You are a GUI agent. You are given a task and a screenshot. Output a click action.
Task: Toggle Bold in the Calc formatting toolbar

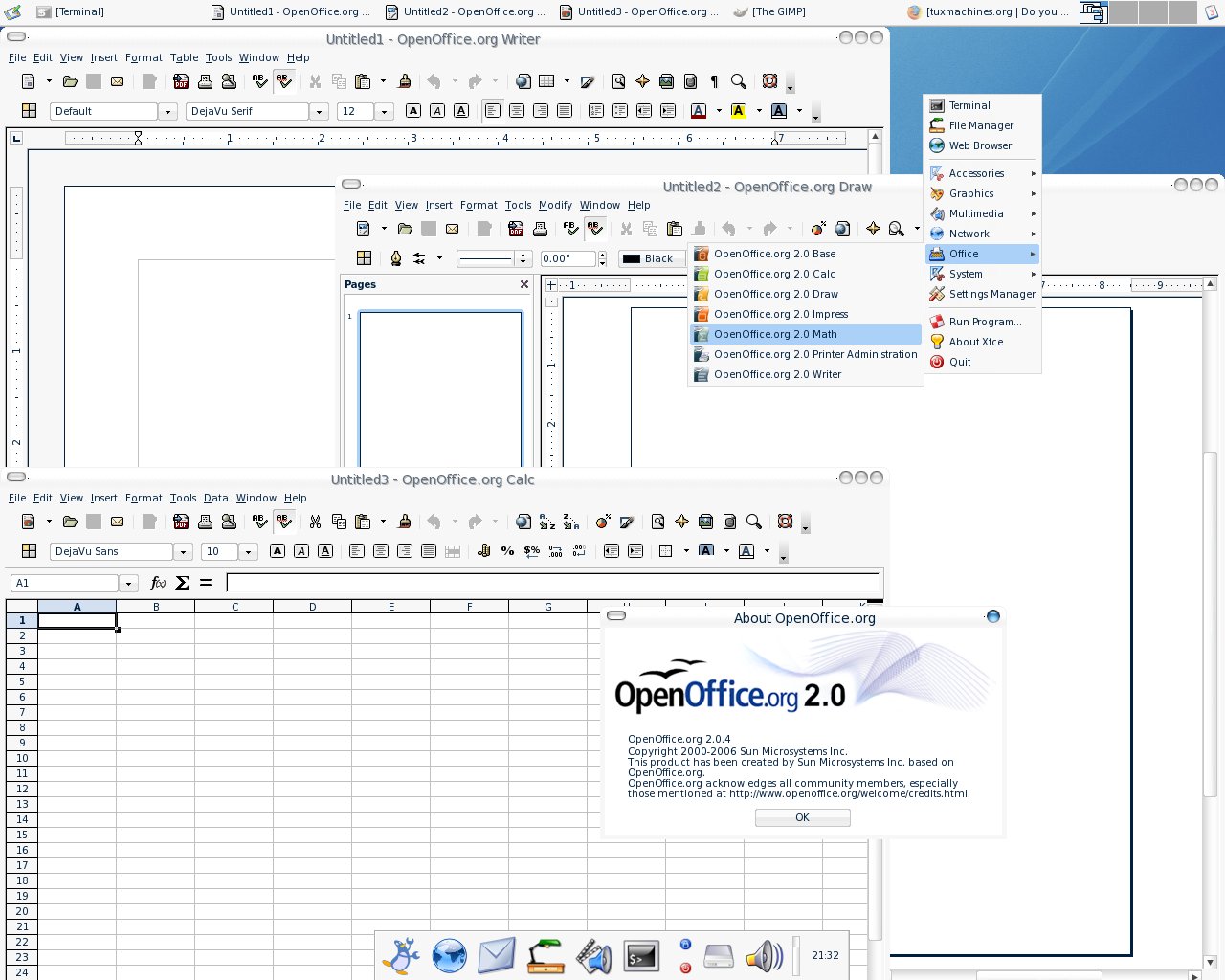(x=278, y=551)
